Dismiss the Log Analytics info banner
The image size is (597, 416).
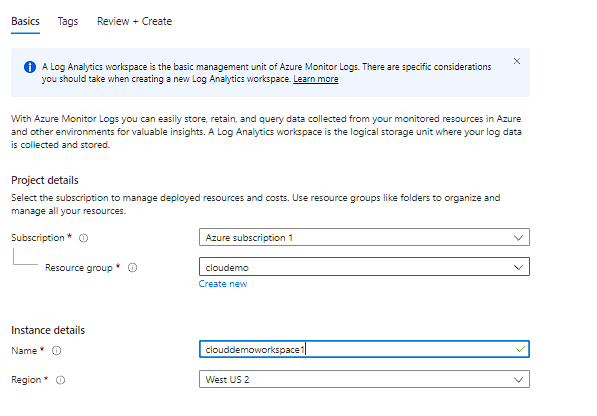tap(517, 61)
